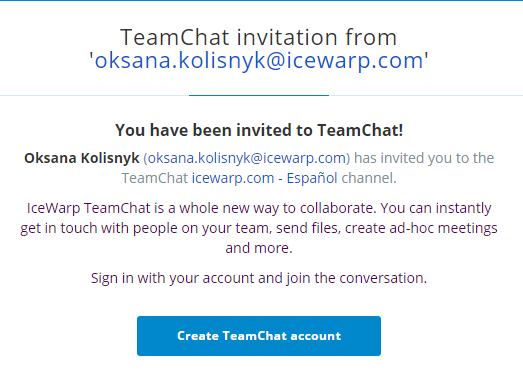The image size is (523, 383).
Task: Click the 'has invited you to the' text
Action: pyautogui.click(x=424, y=158)
